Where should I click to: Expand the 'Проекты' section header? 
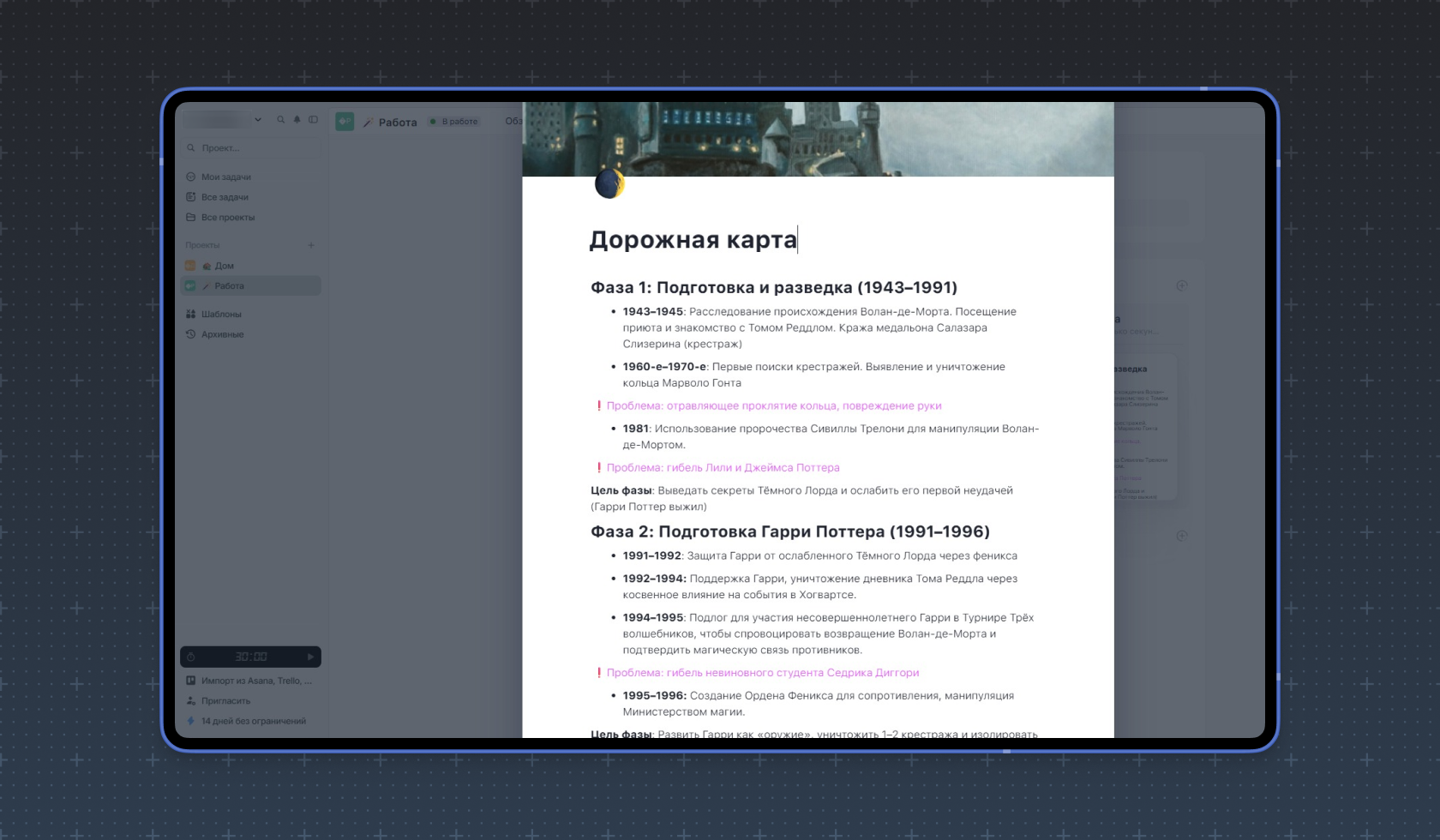(x=206, y=245)
